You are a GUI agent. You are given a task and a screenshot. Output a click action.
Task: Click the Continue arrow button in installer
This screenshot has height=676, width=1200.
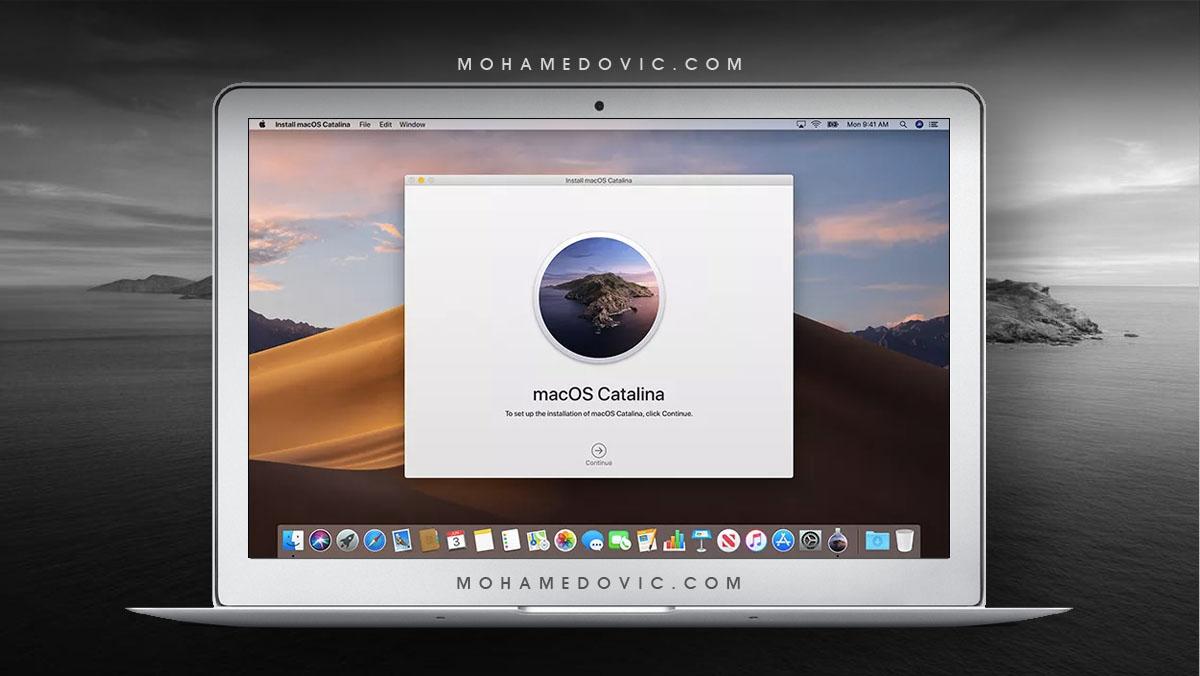pyautogui.click(x=598, y=451)
